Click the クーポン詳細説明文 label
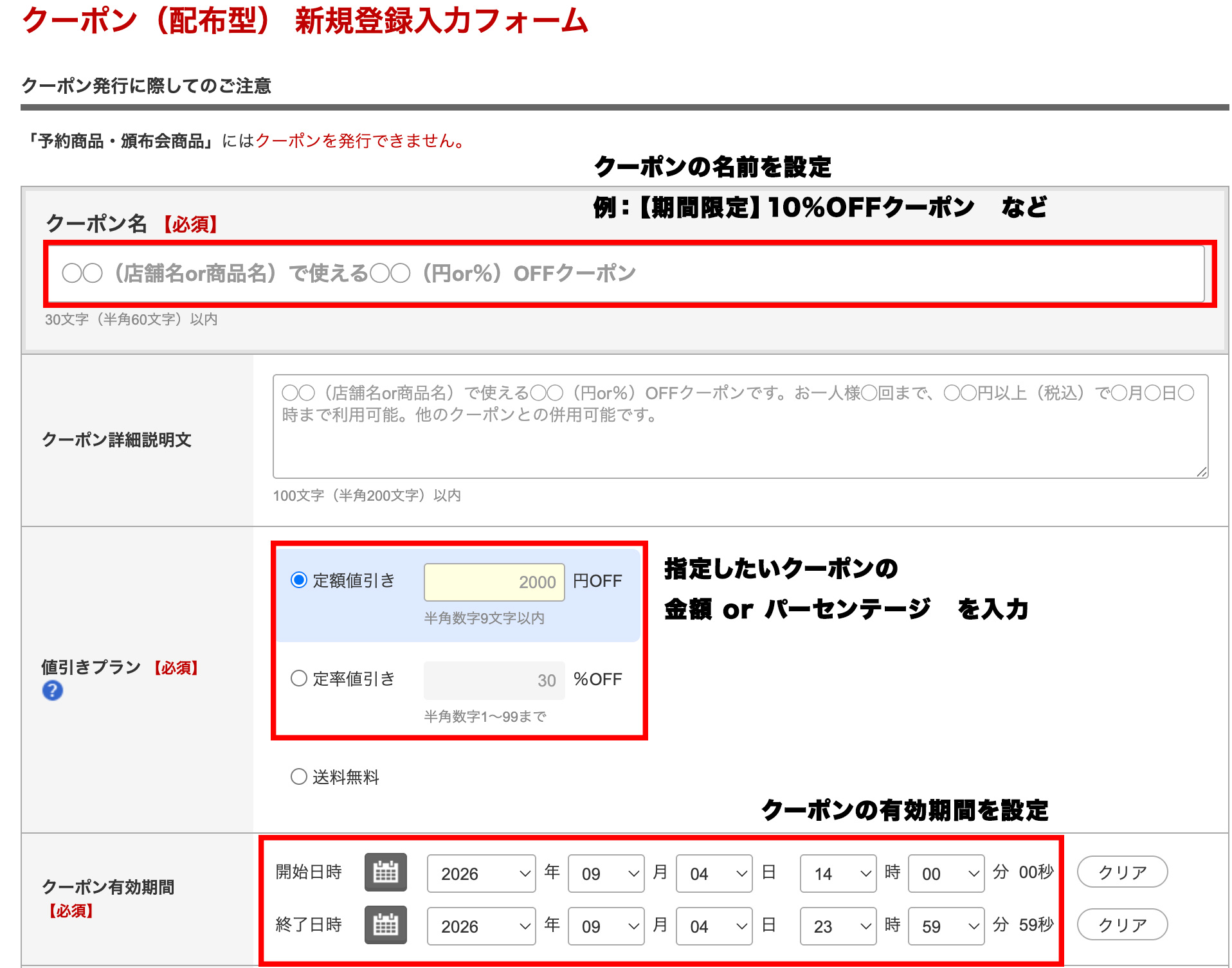Image resolution: width=1232 pixels, height=968 pixels. click(x=116, y=440)
